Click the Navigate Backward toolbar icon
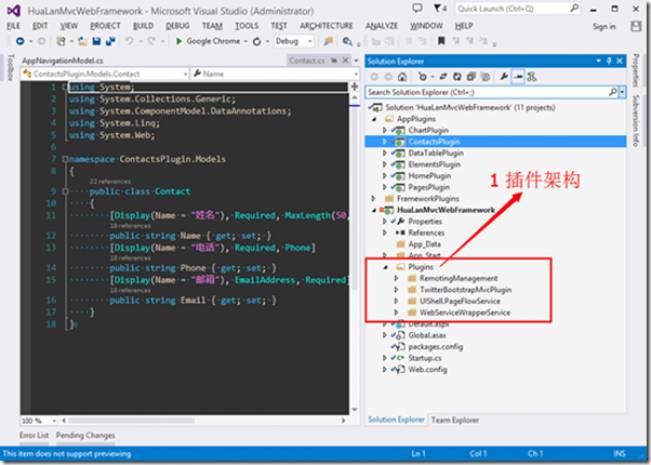This screenshot has width=651, height=465. (20, 41)
